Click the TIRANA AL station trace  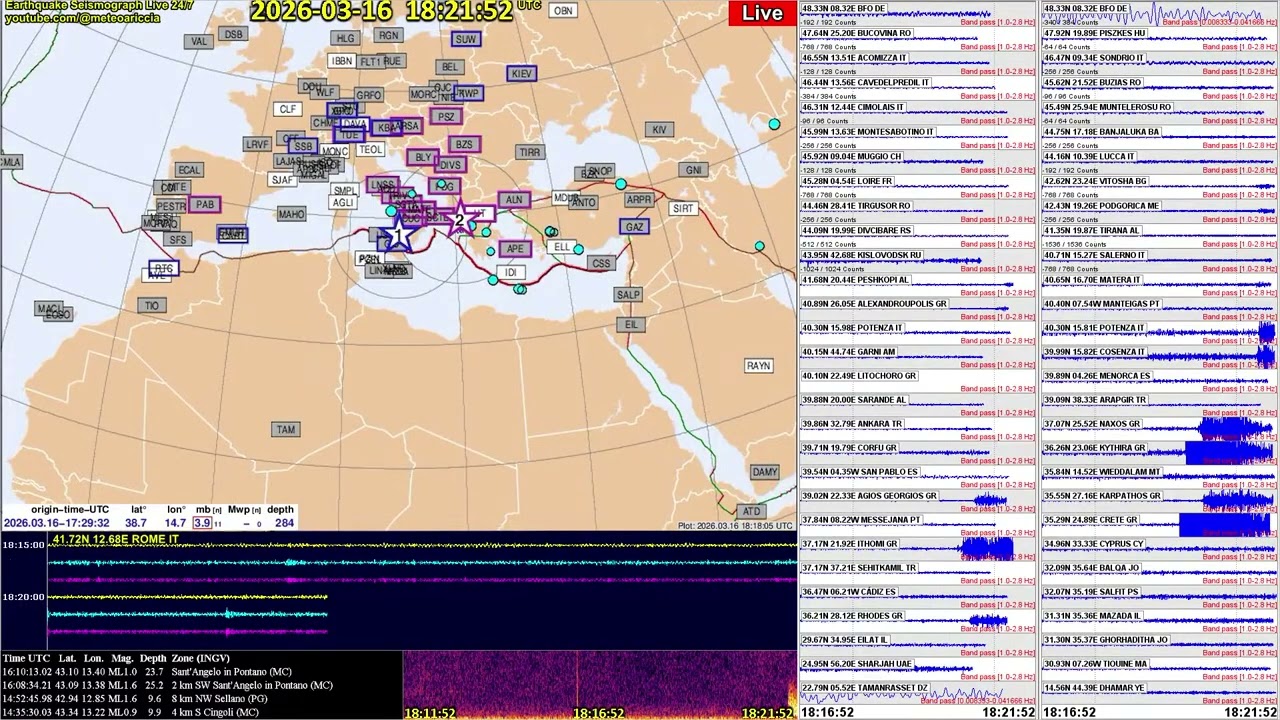(1159, 236)
